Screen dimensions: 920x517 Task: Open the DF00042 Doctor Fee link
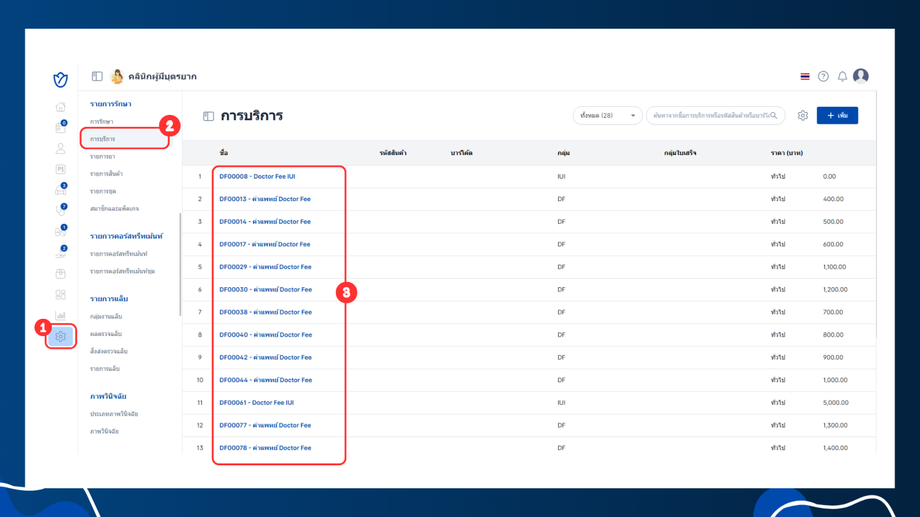coord(265,357)
